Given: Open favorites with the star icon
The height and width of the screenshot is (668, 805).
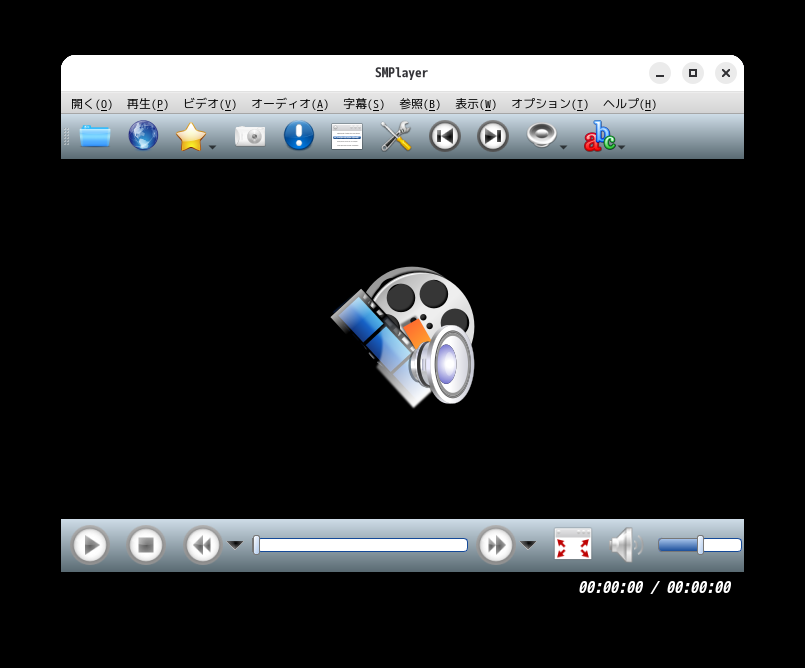Looking at the screenshot, I should (x=190, y=137).
